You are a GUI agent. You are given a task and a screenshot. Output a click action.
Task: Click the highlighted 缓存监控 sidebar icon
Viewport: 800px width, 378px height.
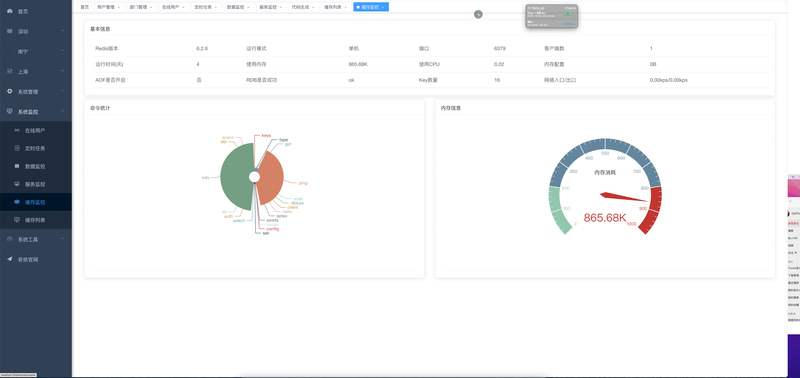pos(17,202)
